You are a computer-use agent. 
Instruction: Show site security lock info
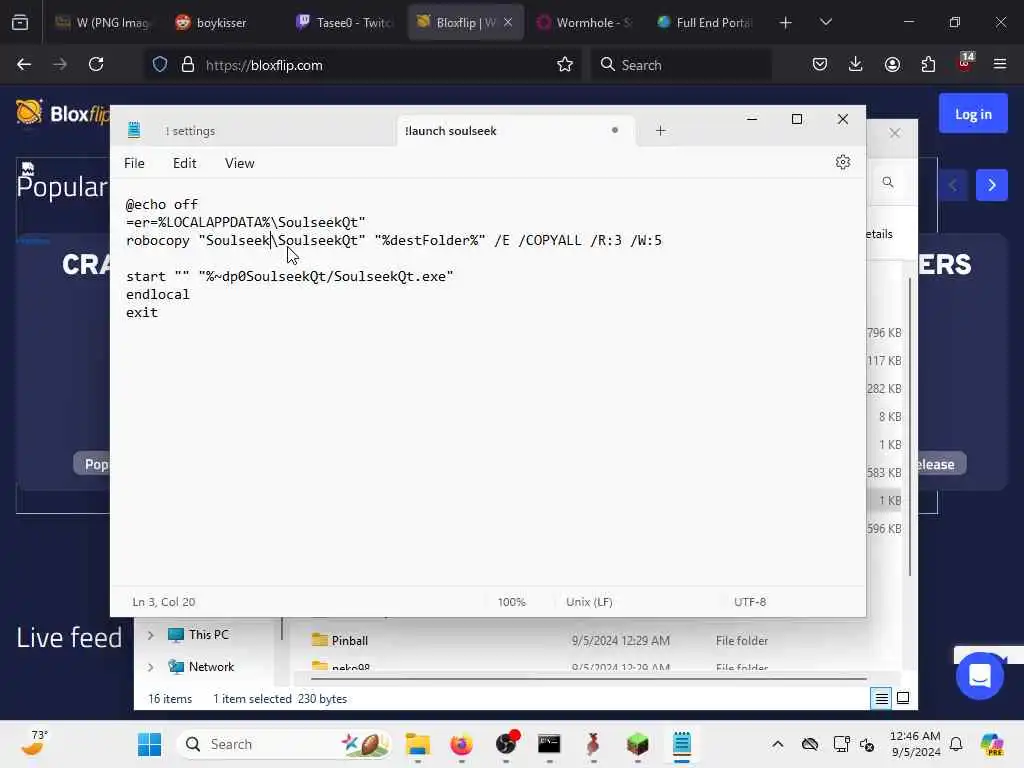click(188, 65)
